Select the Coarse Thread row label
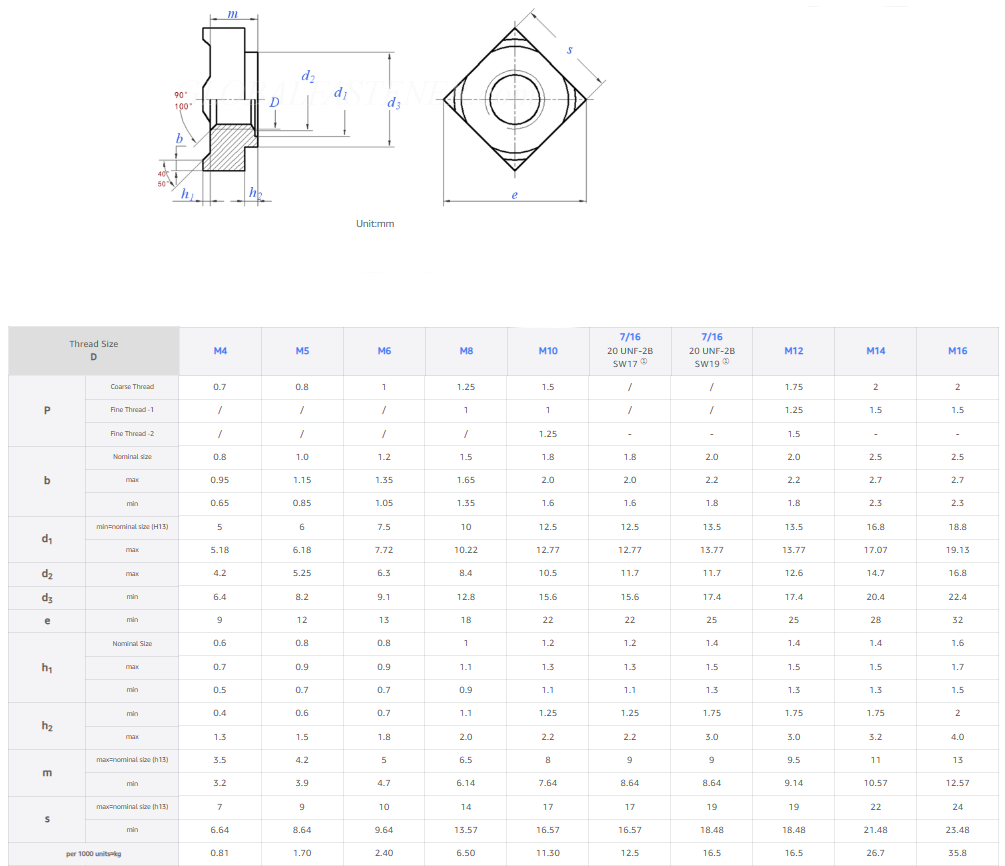The width and height of the screenshot is (1005, 866). pos(132,387)
